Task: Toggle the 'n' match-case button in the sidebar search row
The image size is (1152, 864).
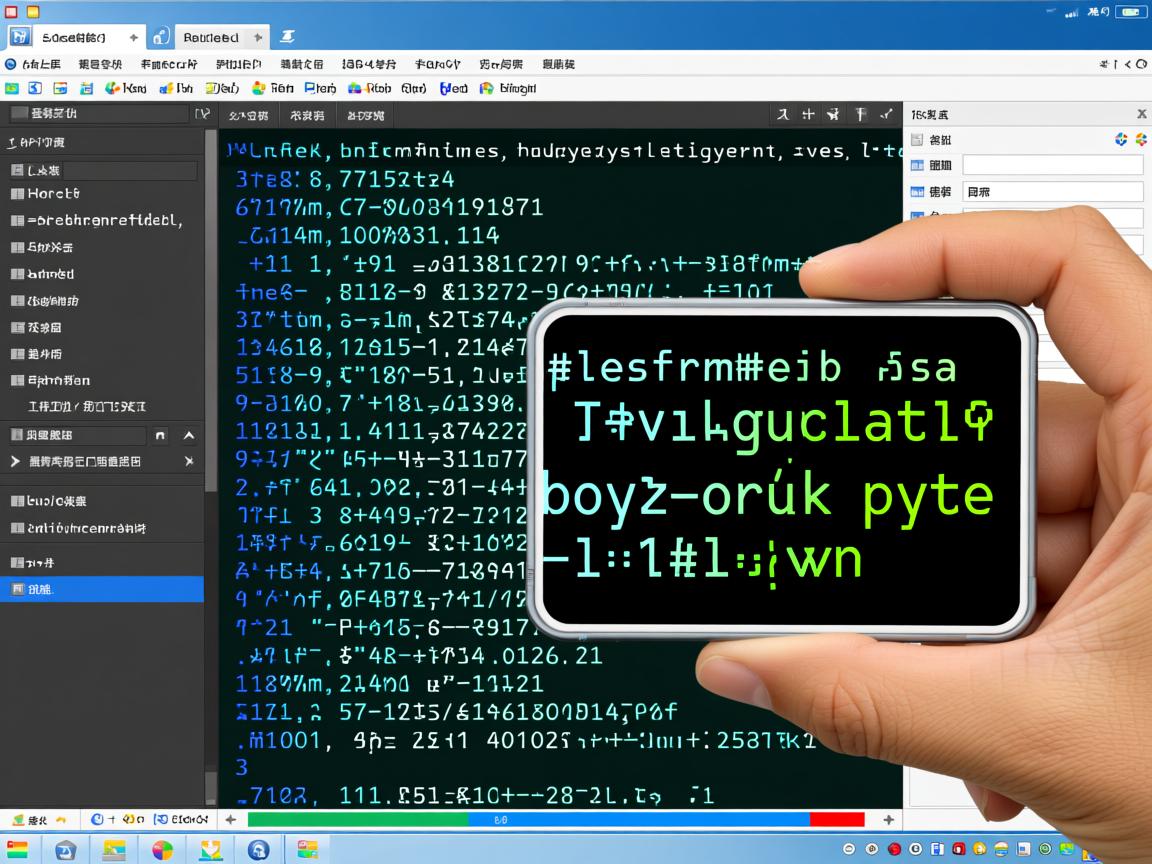Action: point(160,436)
